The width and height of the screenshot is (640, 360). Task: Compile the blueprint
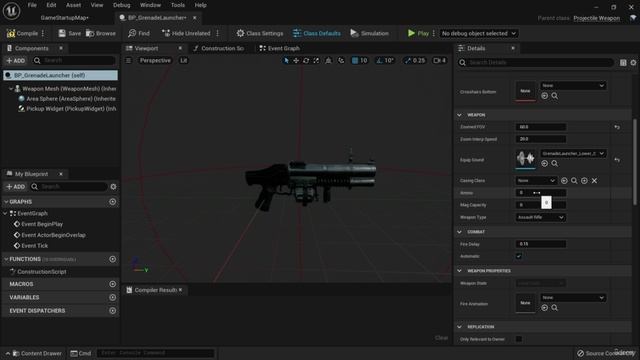pyautogui.click(x=22, y=33)
